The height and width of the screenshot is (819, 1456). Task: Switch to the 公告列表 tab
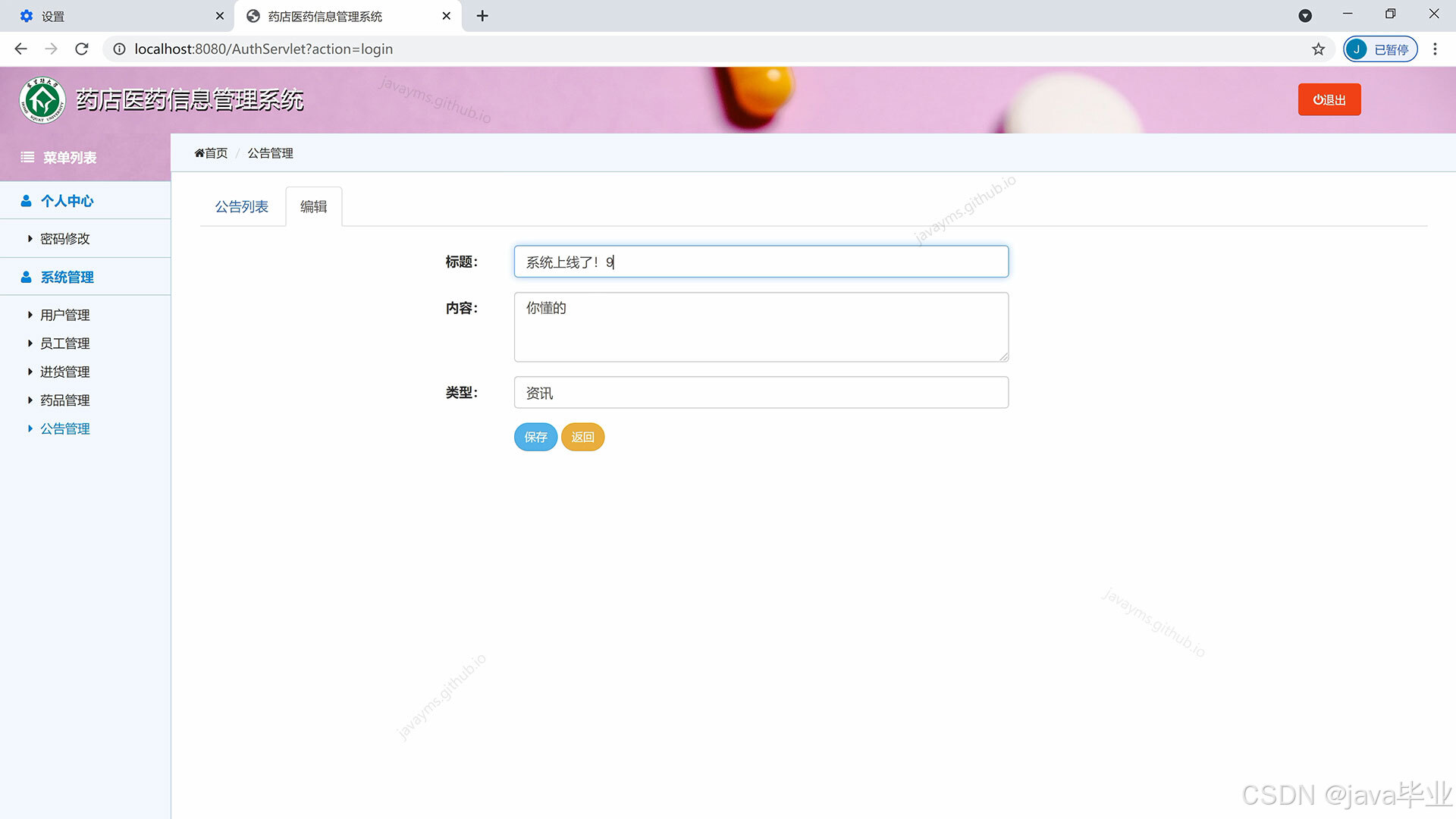pos(242,207)
